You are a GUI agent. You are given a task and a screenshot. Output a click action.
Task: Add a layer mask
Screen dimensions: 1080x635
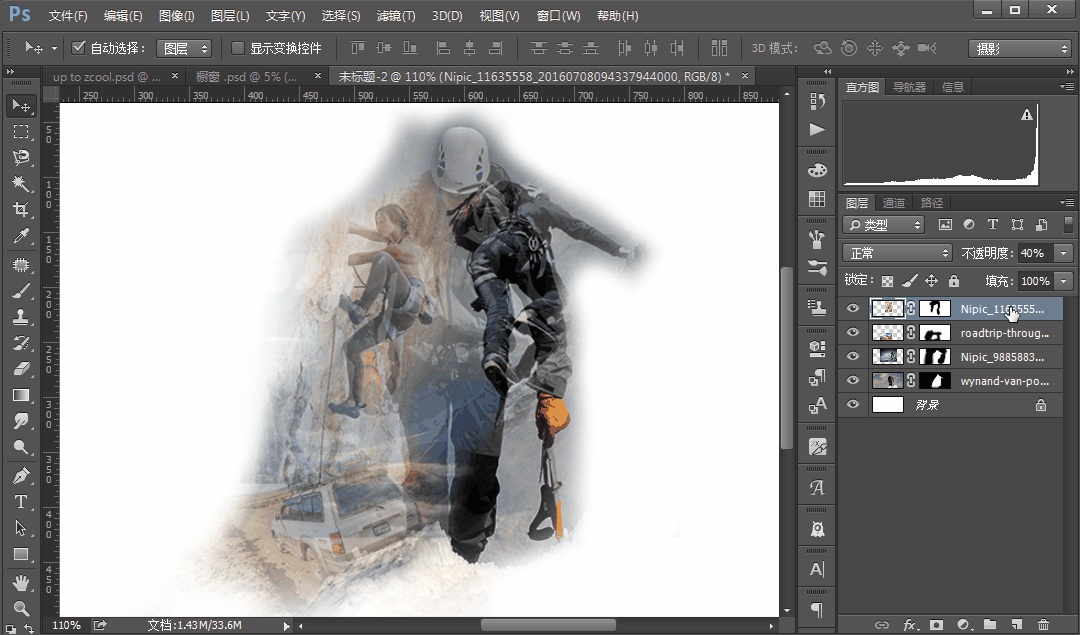(x=936, y=625)
